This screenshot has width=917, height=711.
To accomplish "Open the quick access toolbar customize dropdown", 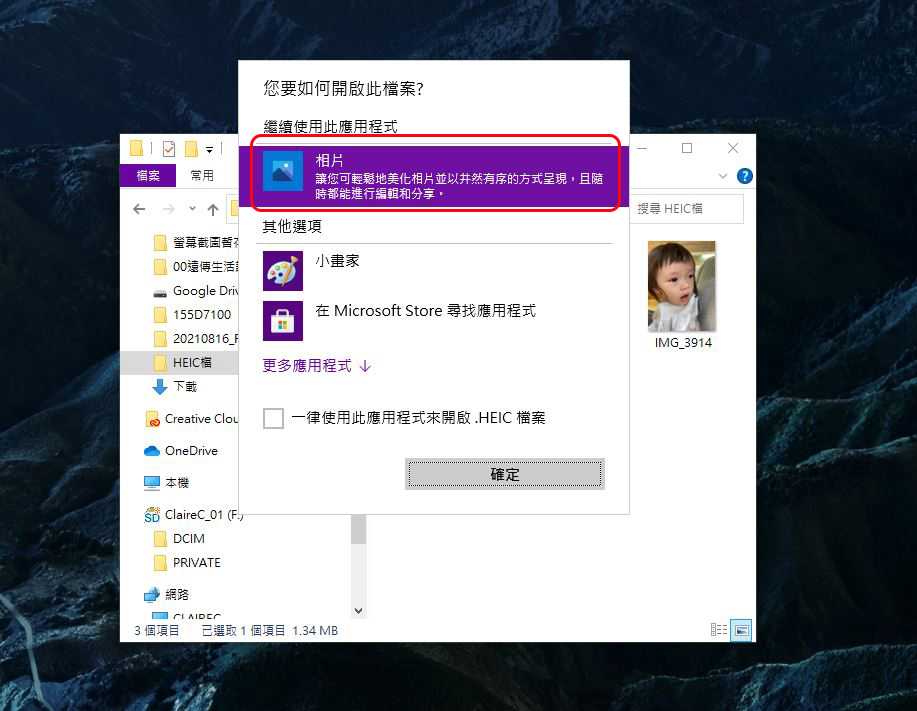I will 210,150.
